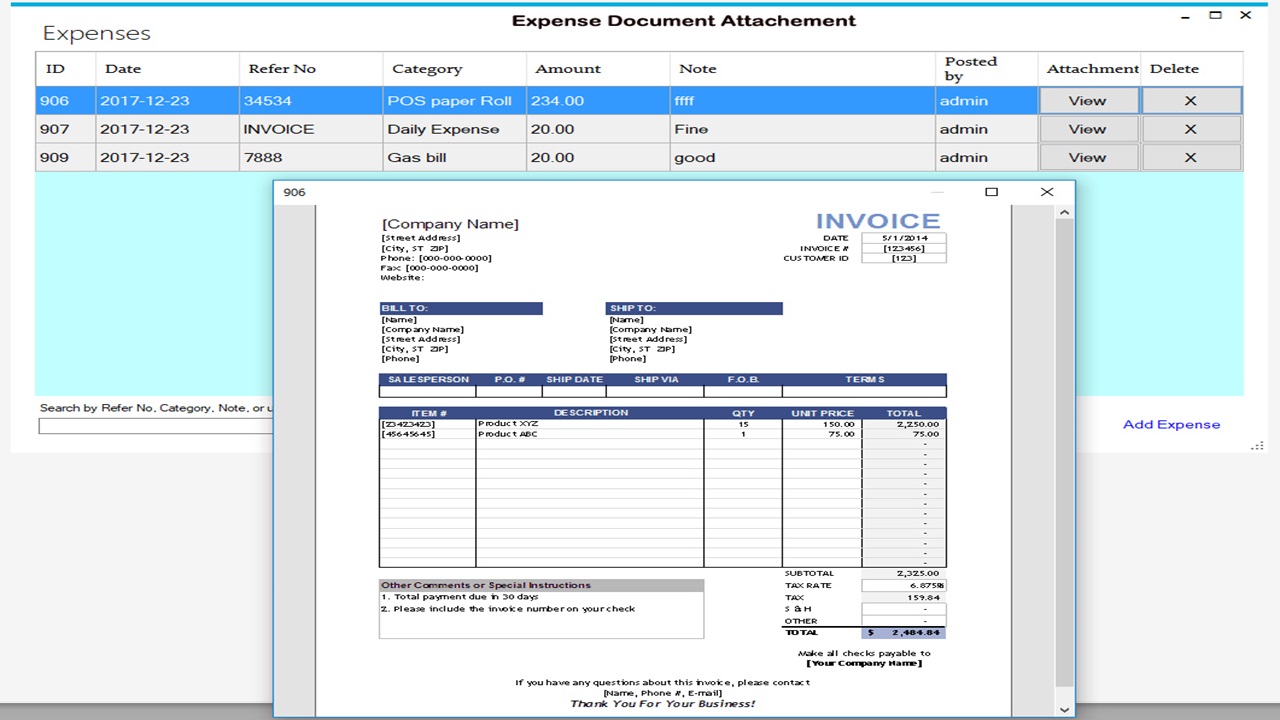1280x720 pixels.
Task: Sort expenses by the Amount column
Action: pos(568,68)
